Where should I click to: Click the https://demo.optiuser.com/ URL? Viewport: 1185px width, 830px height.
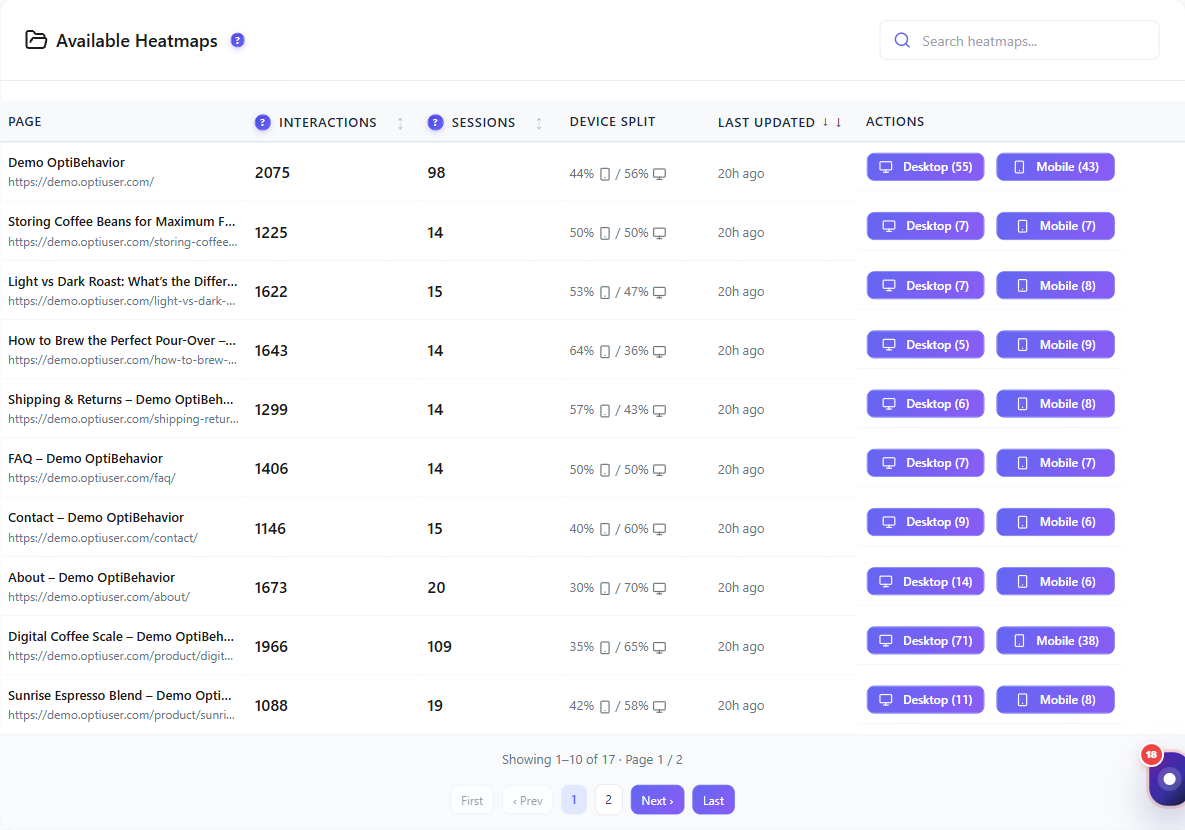[81, 182]
